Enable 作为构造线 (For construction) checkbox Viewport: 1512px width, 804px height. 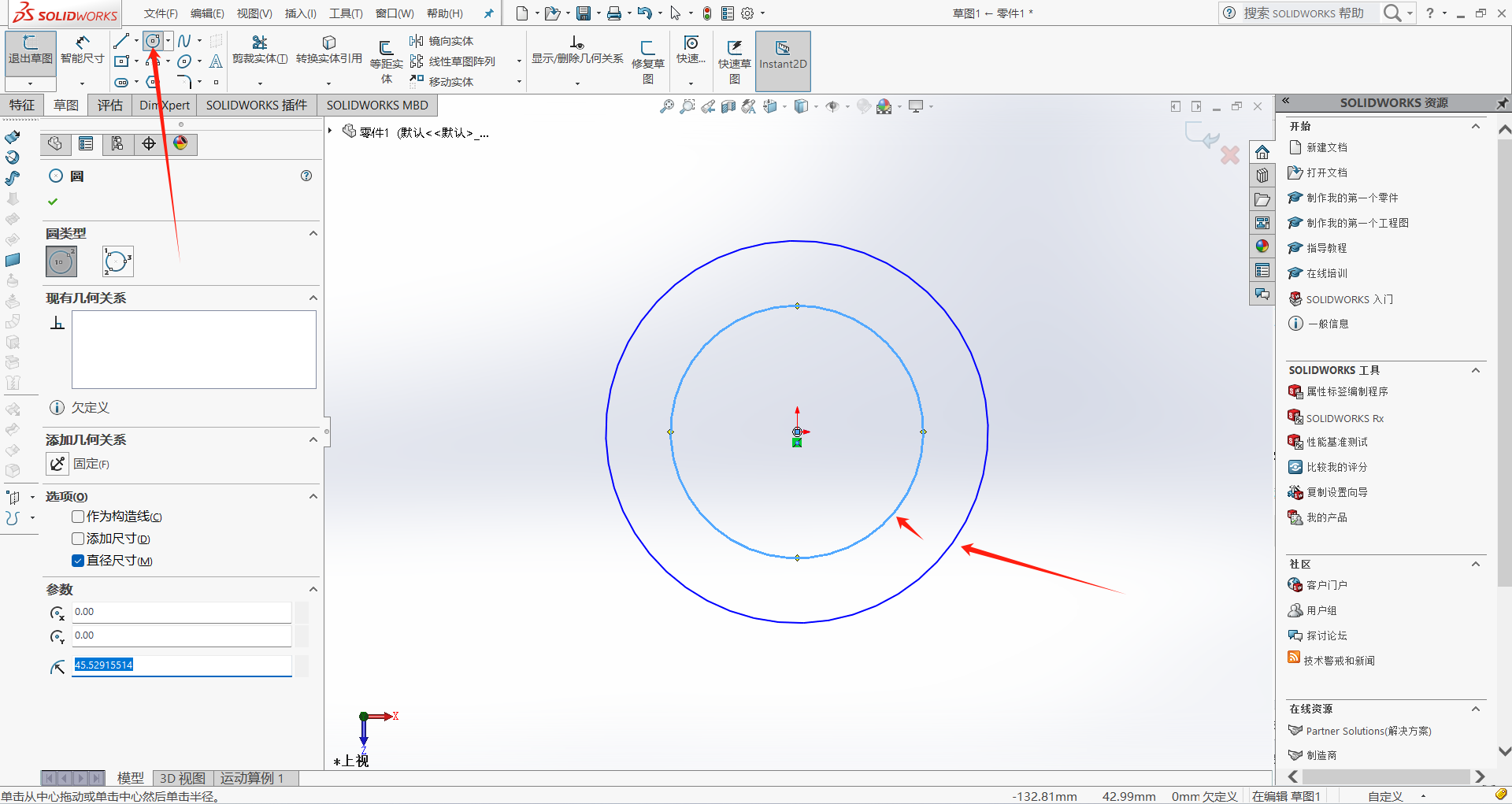(78, 517)
